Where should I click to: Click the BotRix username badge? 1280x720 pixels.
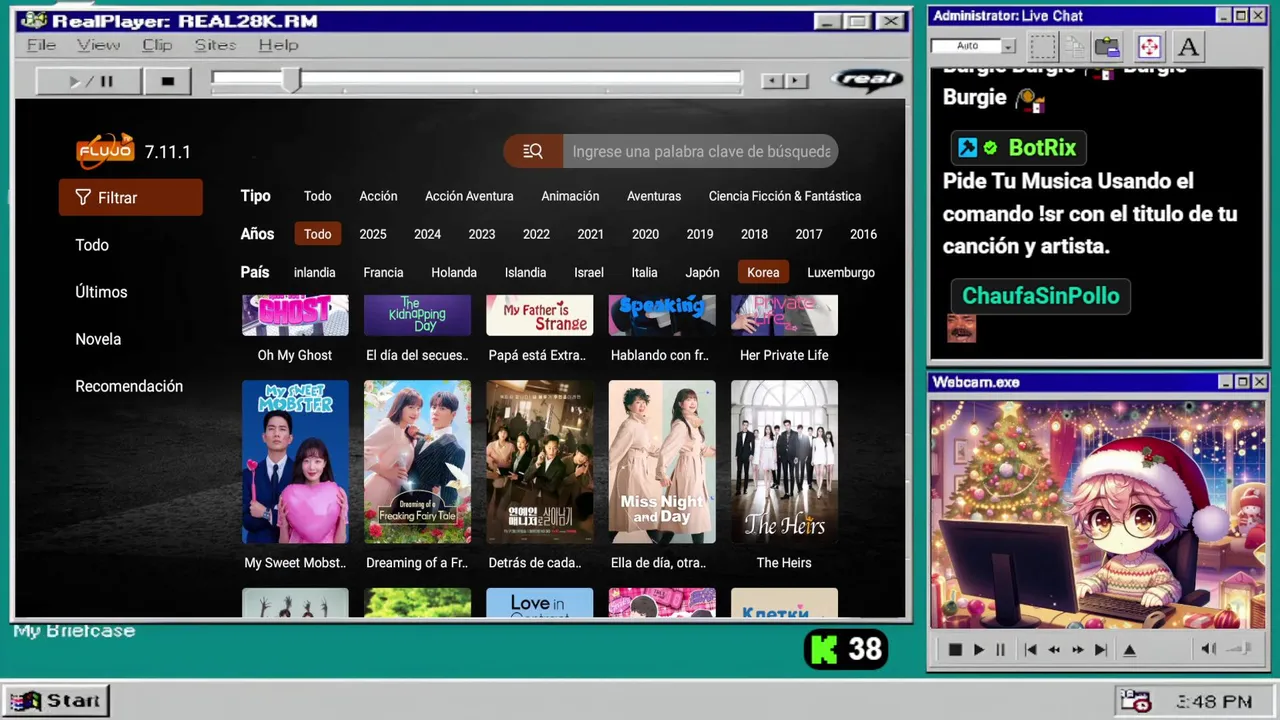coord(1018,148)
